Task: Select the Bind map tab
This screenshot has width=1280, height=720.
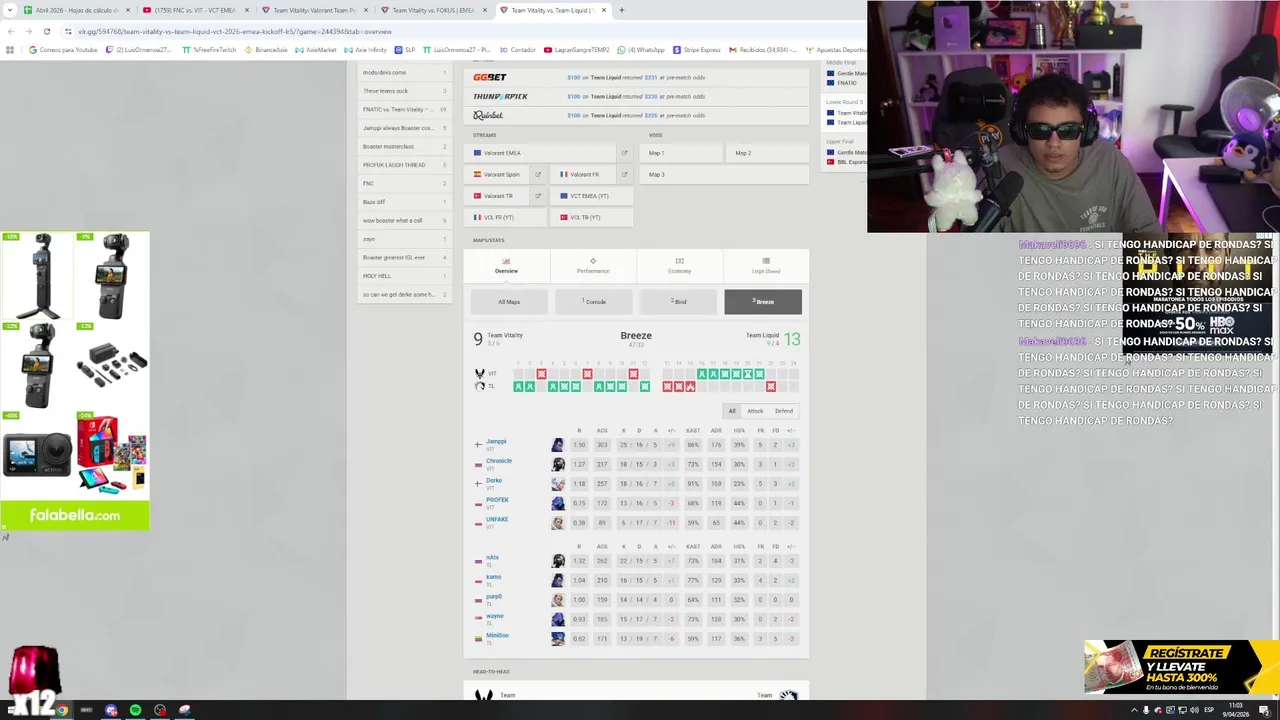Action: [679, 302]
